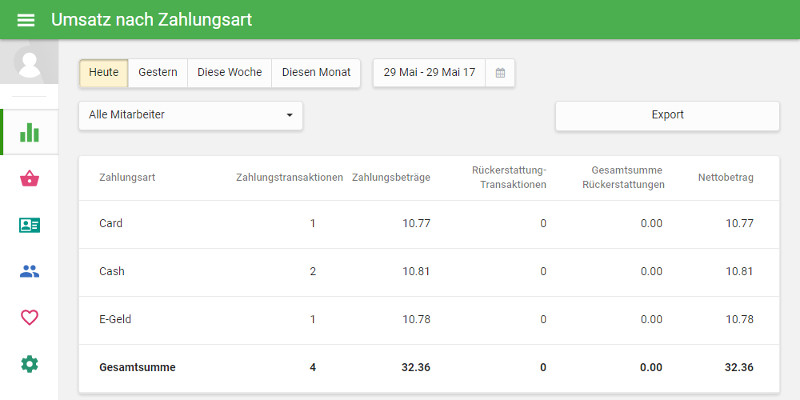Click the user avatar icon
This screenshot has height=400, width=800.
tap(29, 64)
